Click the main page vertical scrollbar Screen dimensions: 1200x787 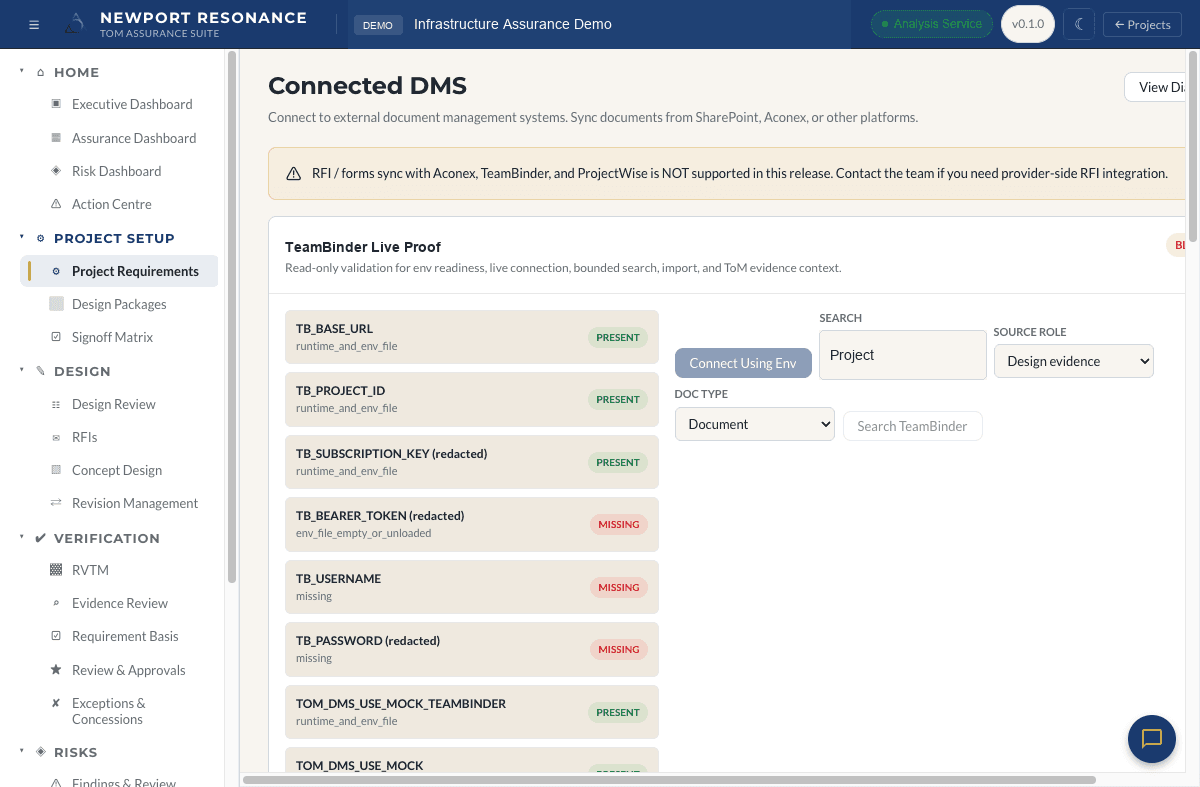tap(1193, 145)
